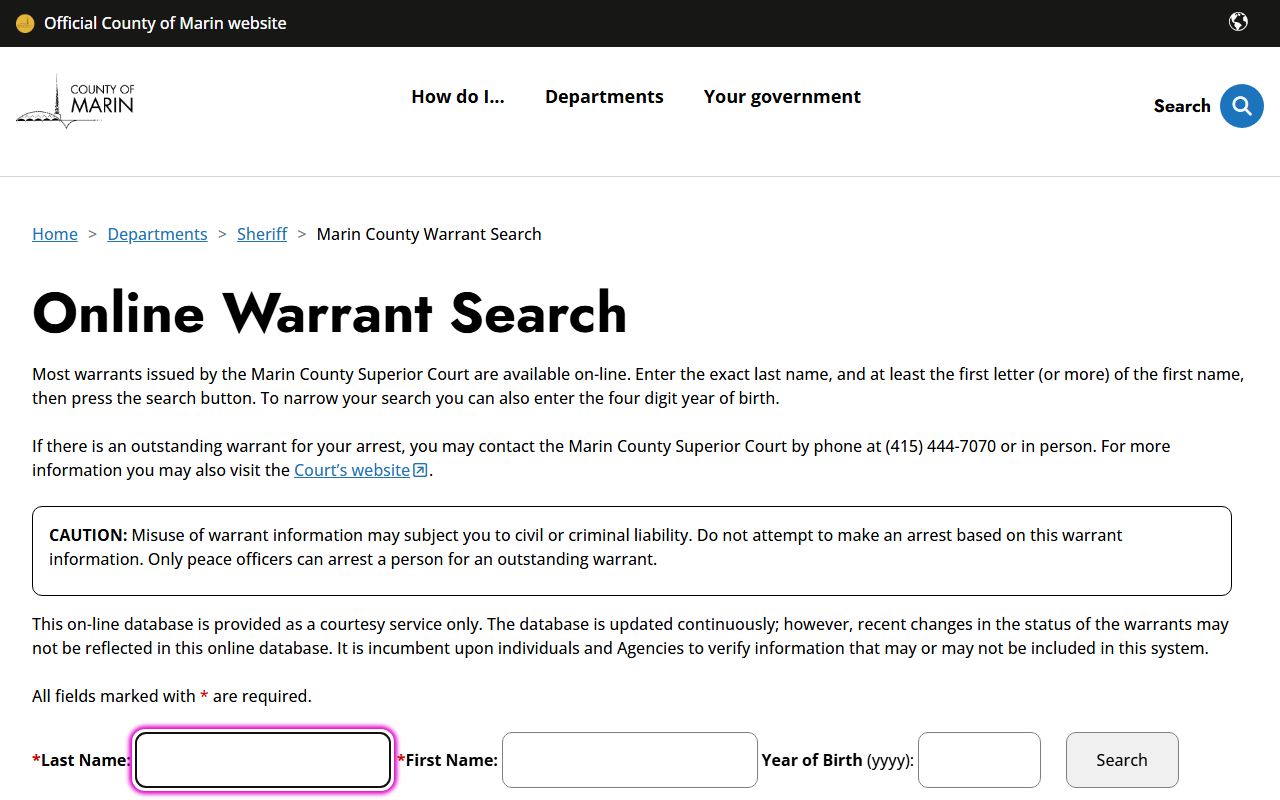The height and width of the screenshot is (800, 1280).
Task: Click the Last Name label
Action: coord(81,760)
